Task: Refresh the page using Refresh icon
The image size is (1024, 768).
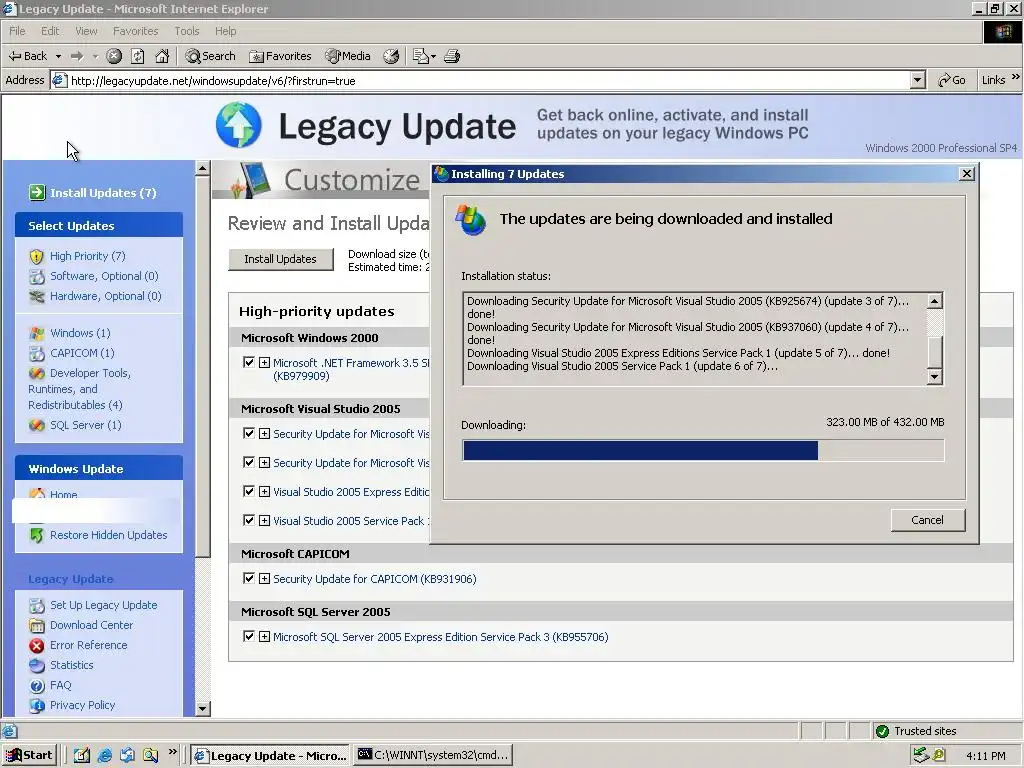Action: (x=138, y=56)
